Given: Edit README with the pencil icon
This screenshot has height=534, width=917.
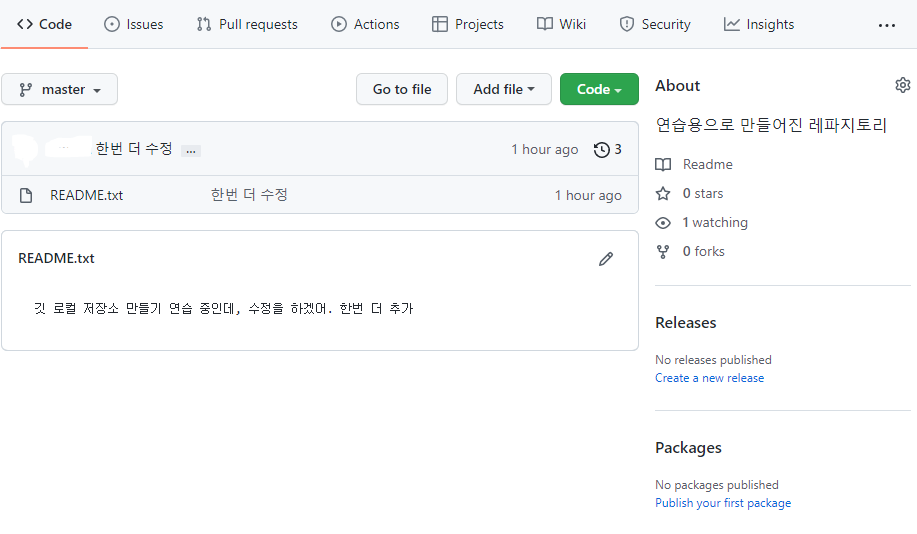Looking at the screenshot, I should click(606, 259).
